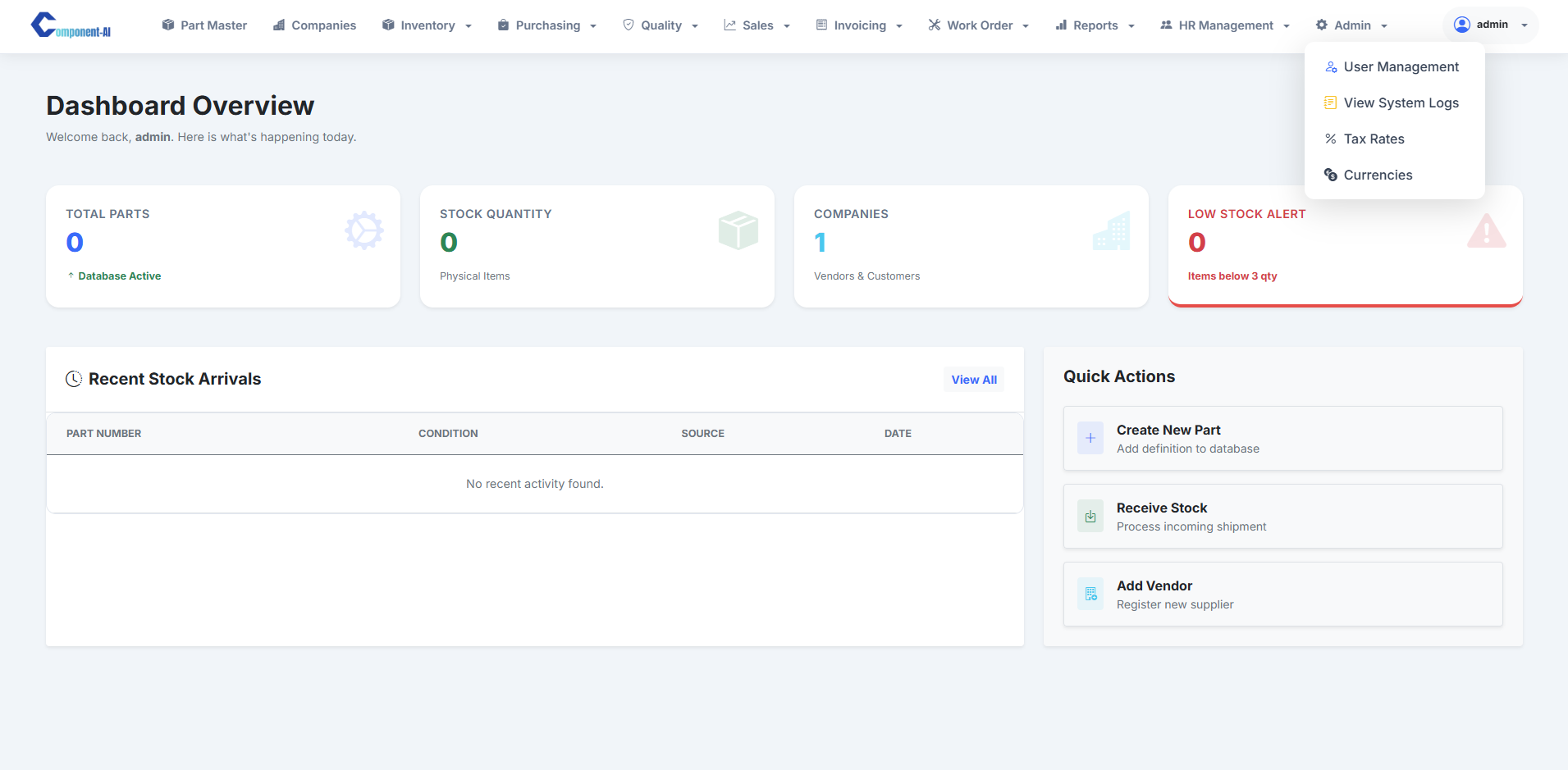
Task: Open the HR Management dropdown
Action: click(1225, 25)
